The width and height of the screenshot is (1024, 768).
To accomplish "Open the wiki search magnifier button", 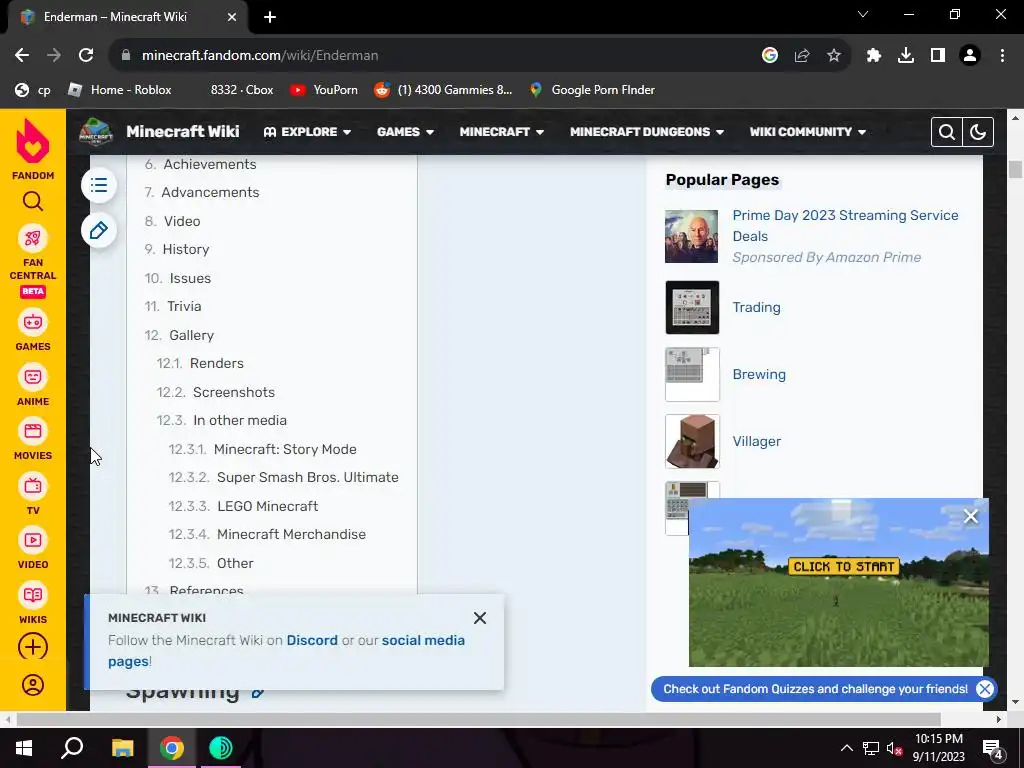I will pyautogui.click(x=946, y=132).
